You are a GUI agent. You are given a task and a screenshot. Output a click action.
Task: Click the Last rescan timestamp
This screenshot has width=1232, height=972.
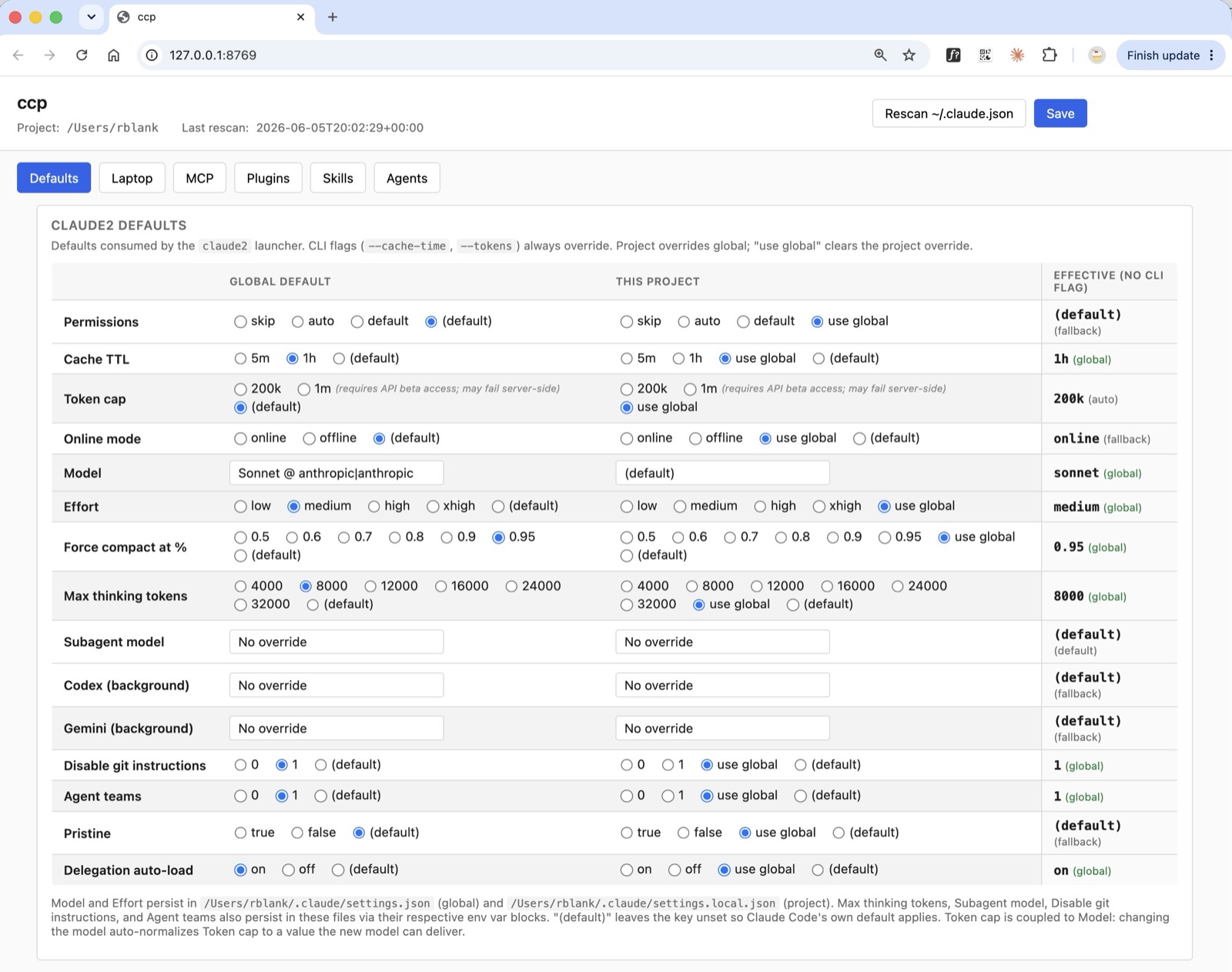click(340, 128)
